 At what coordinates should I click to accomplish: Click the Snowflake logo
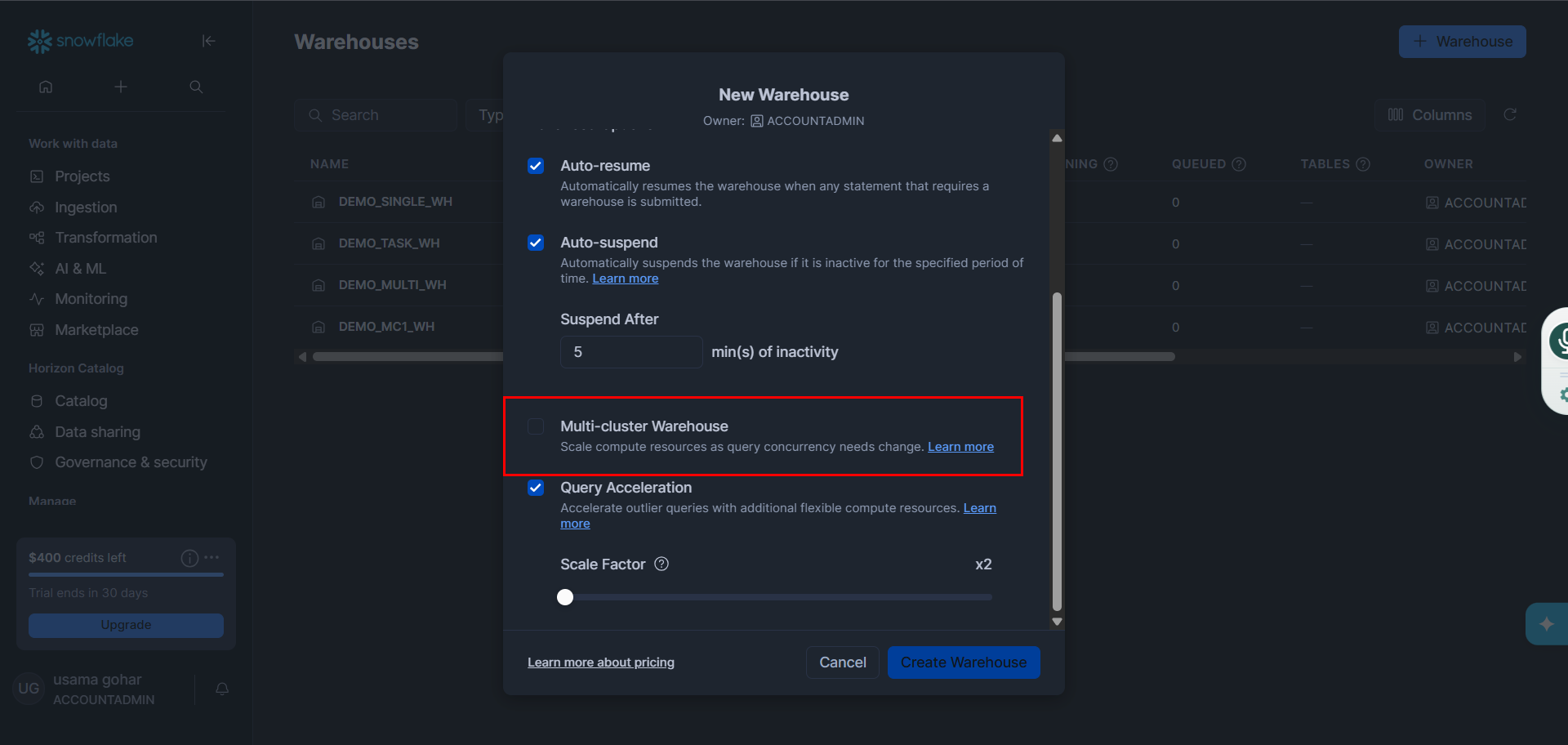point(80,41)
